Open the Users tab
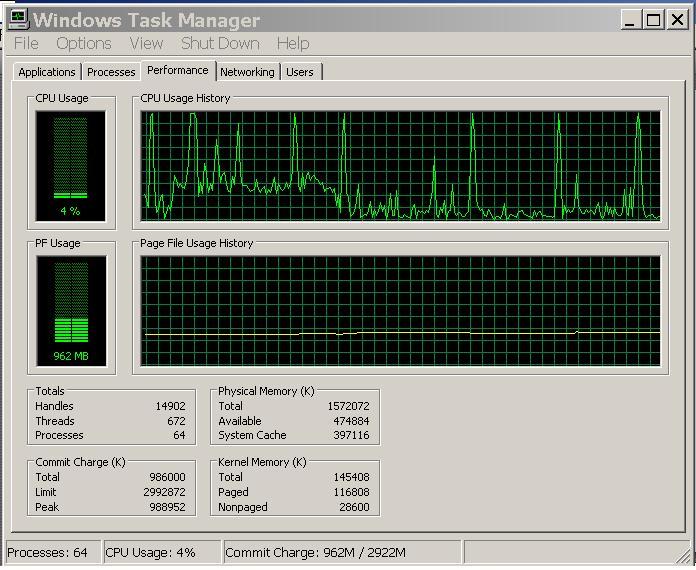Screen dimensions: 696x570 click(300, 72)
